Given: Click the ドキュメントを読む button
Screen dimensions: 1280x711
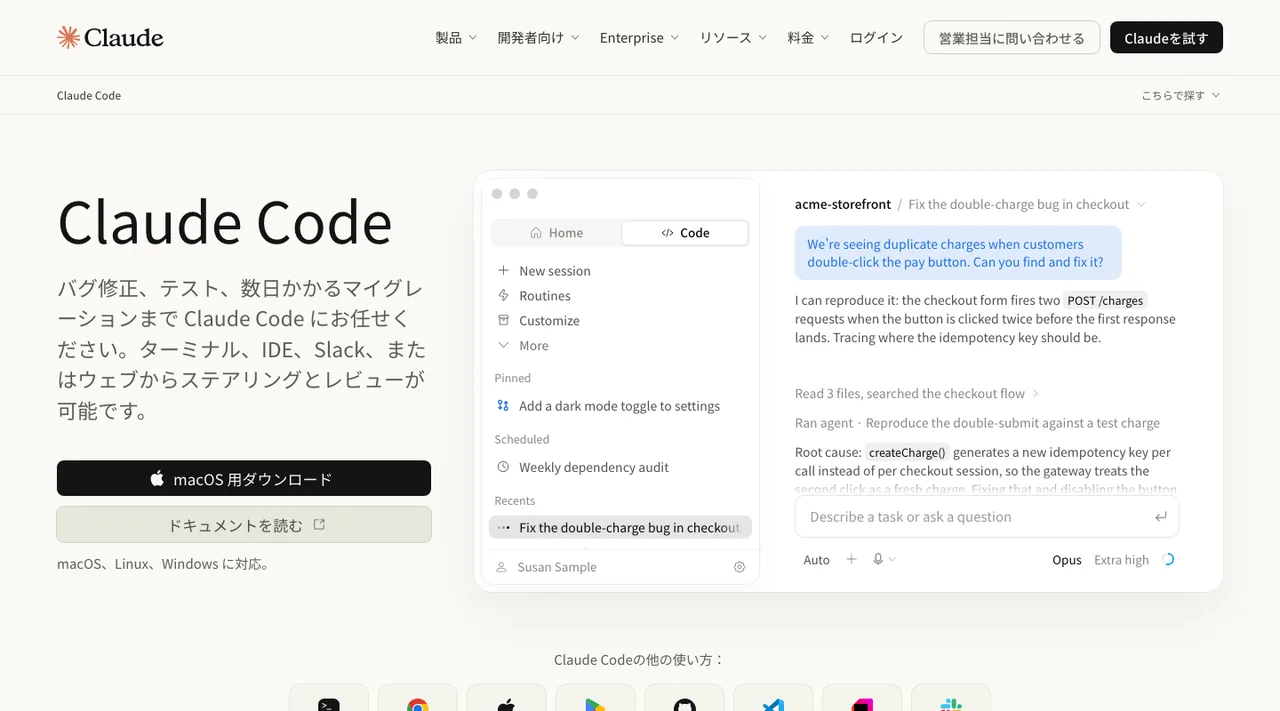Looking at the screenshot, I should 244,524.
